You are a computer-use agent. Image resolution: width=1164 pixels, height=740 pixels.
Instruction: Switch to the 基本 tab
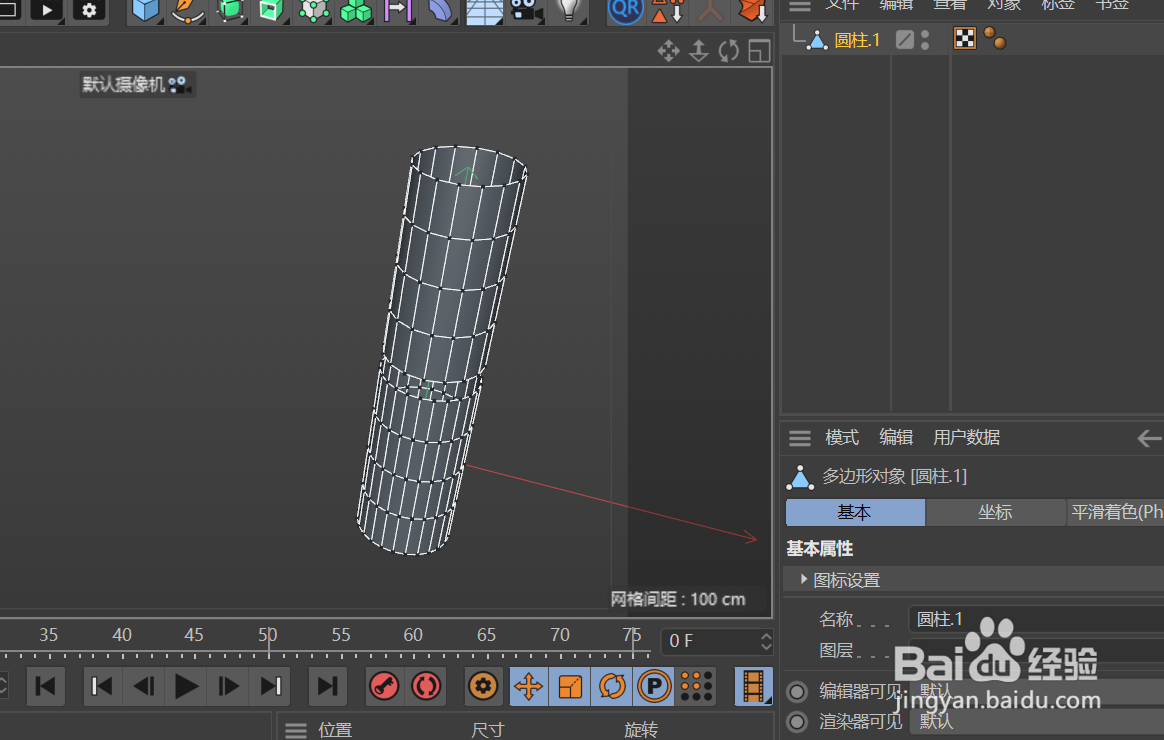pyautogui.click(x=855, y=512)
